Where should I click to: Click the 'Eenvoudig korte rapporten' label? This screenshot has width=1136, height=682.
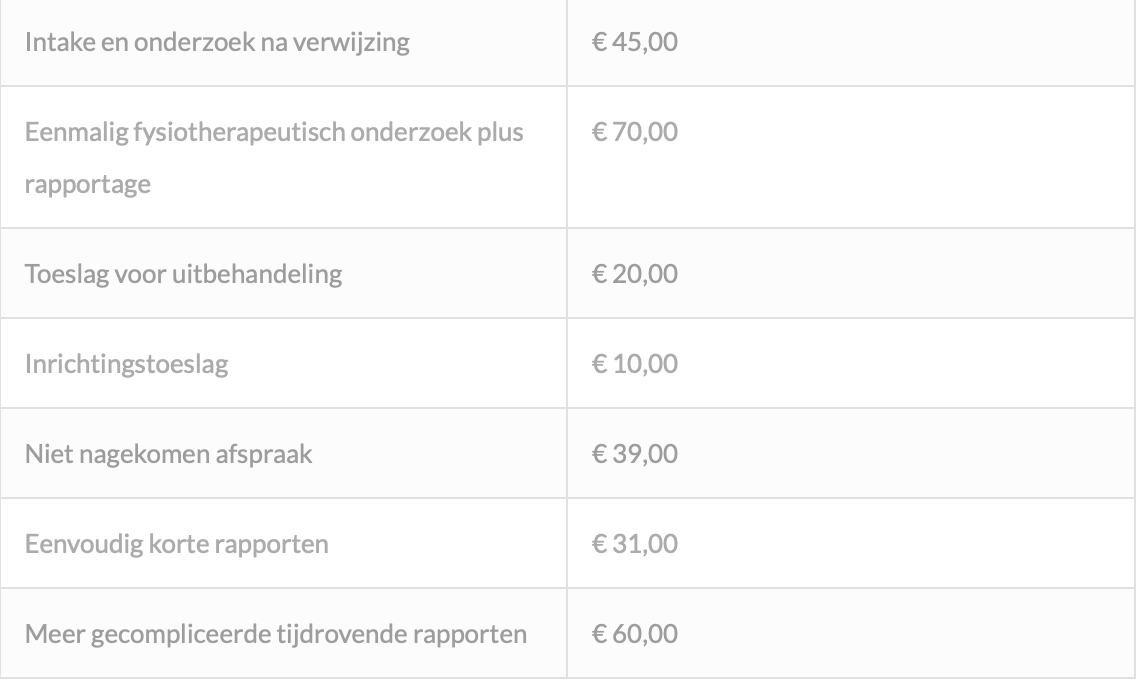[x=176, y=544]
